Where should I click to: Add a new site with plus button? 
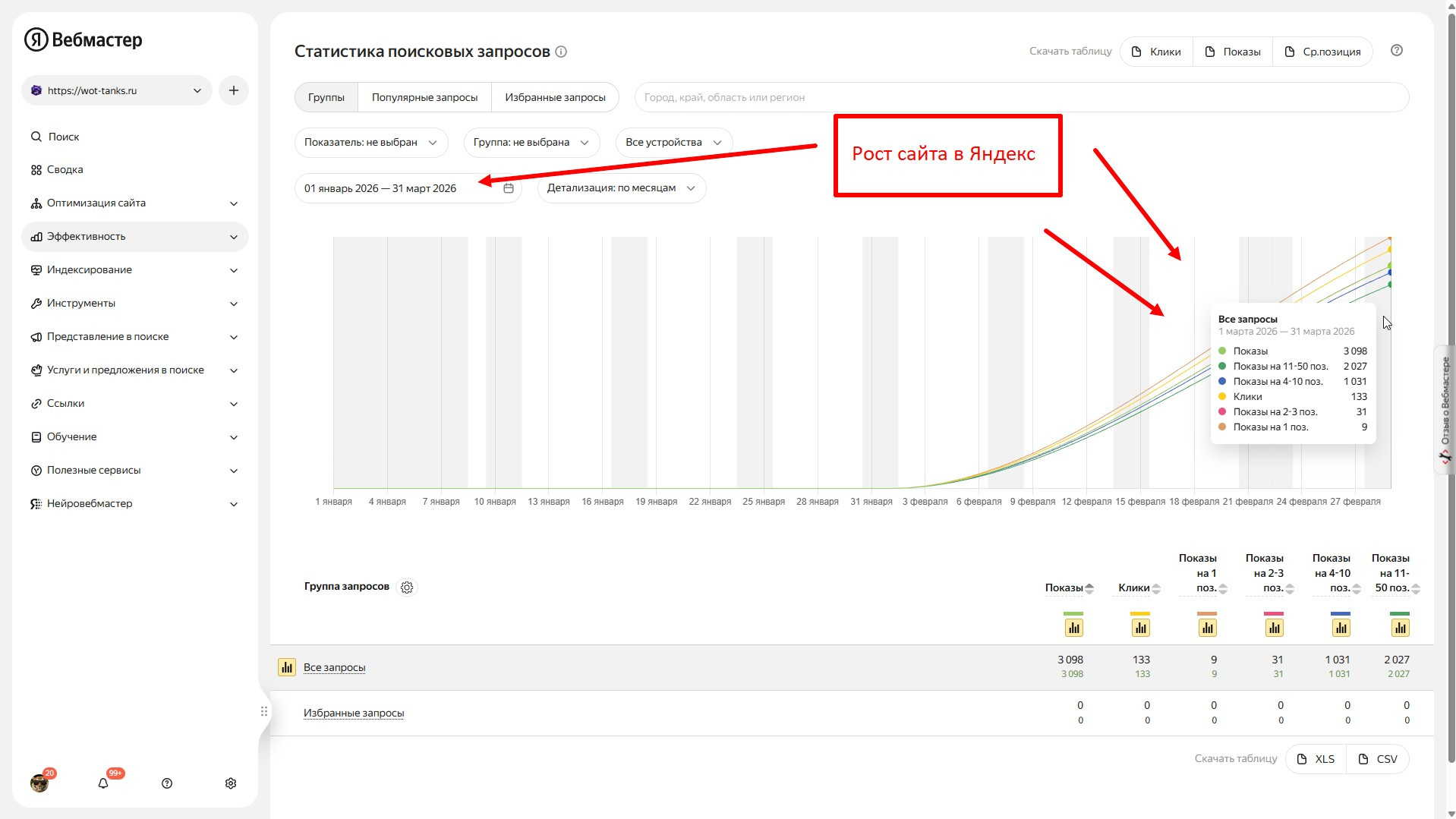(234, 90)
